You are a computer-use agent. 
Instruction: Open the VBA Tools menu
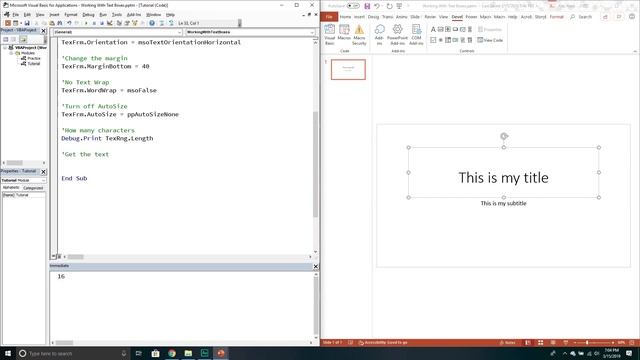click(117, 15)
